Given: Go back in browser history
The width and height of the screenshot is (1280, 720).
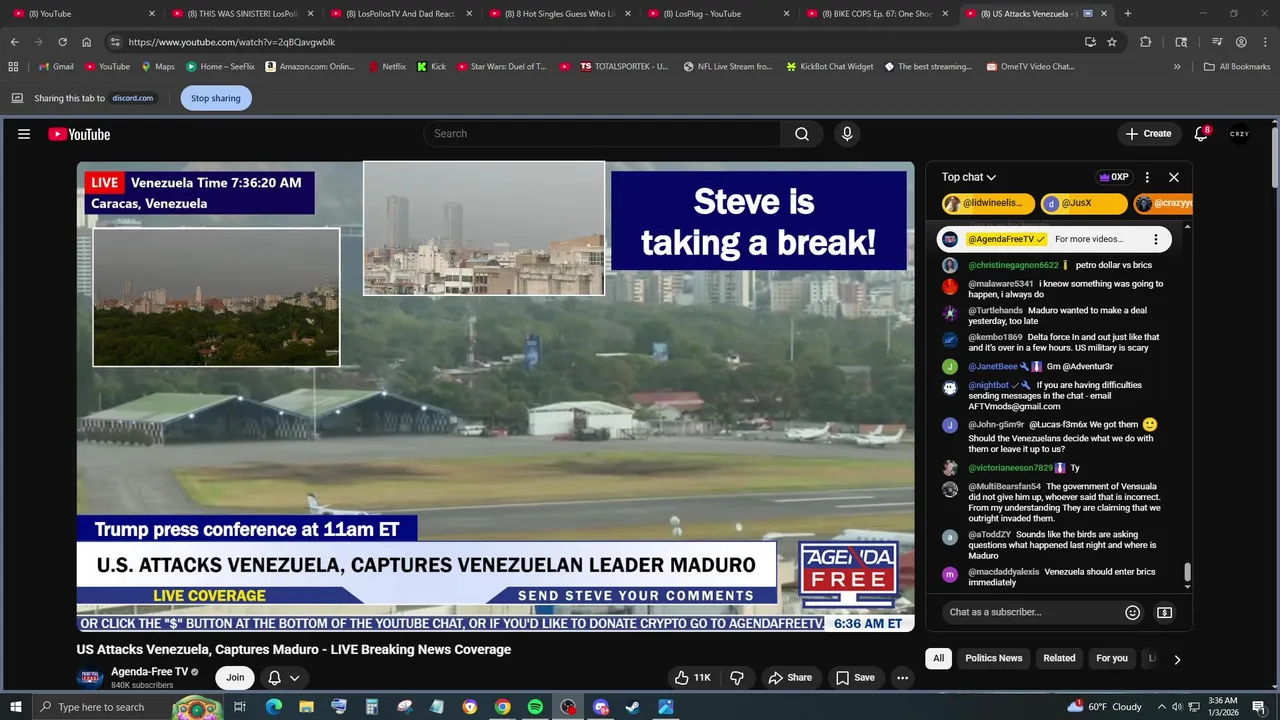Looking at the screenshot, I should pos(14,42).
